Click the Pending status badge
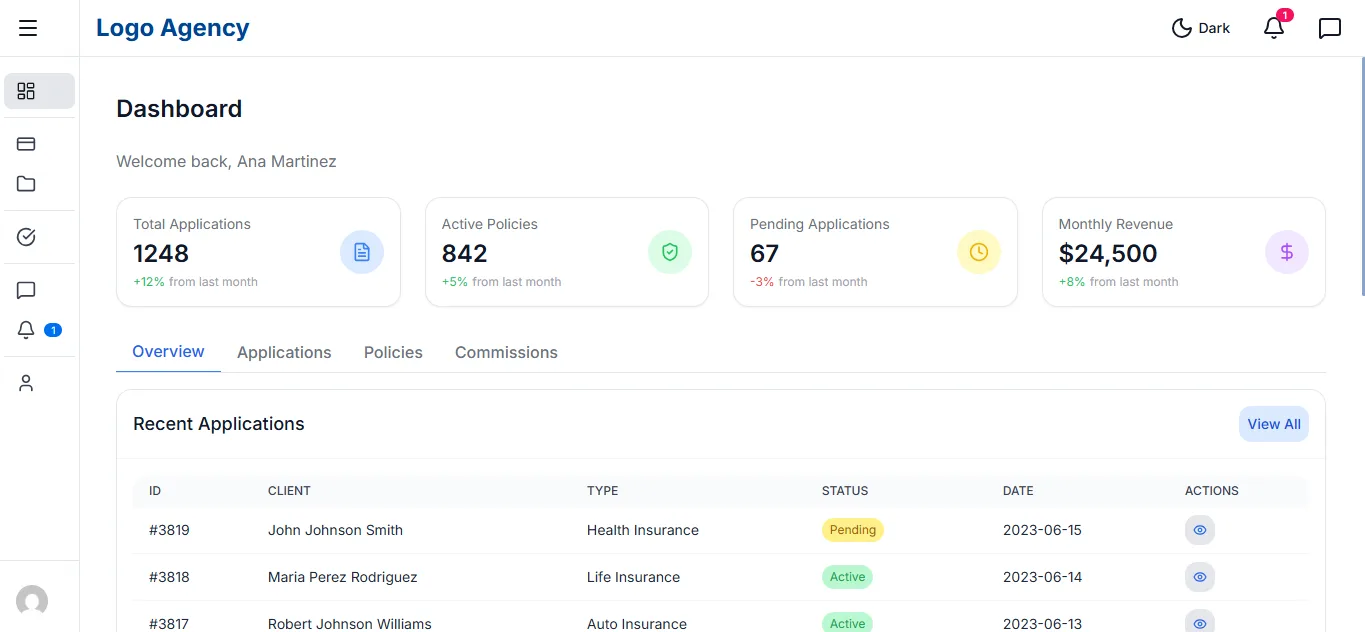The image size is (1365, 632). (853, 530)
